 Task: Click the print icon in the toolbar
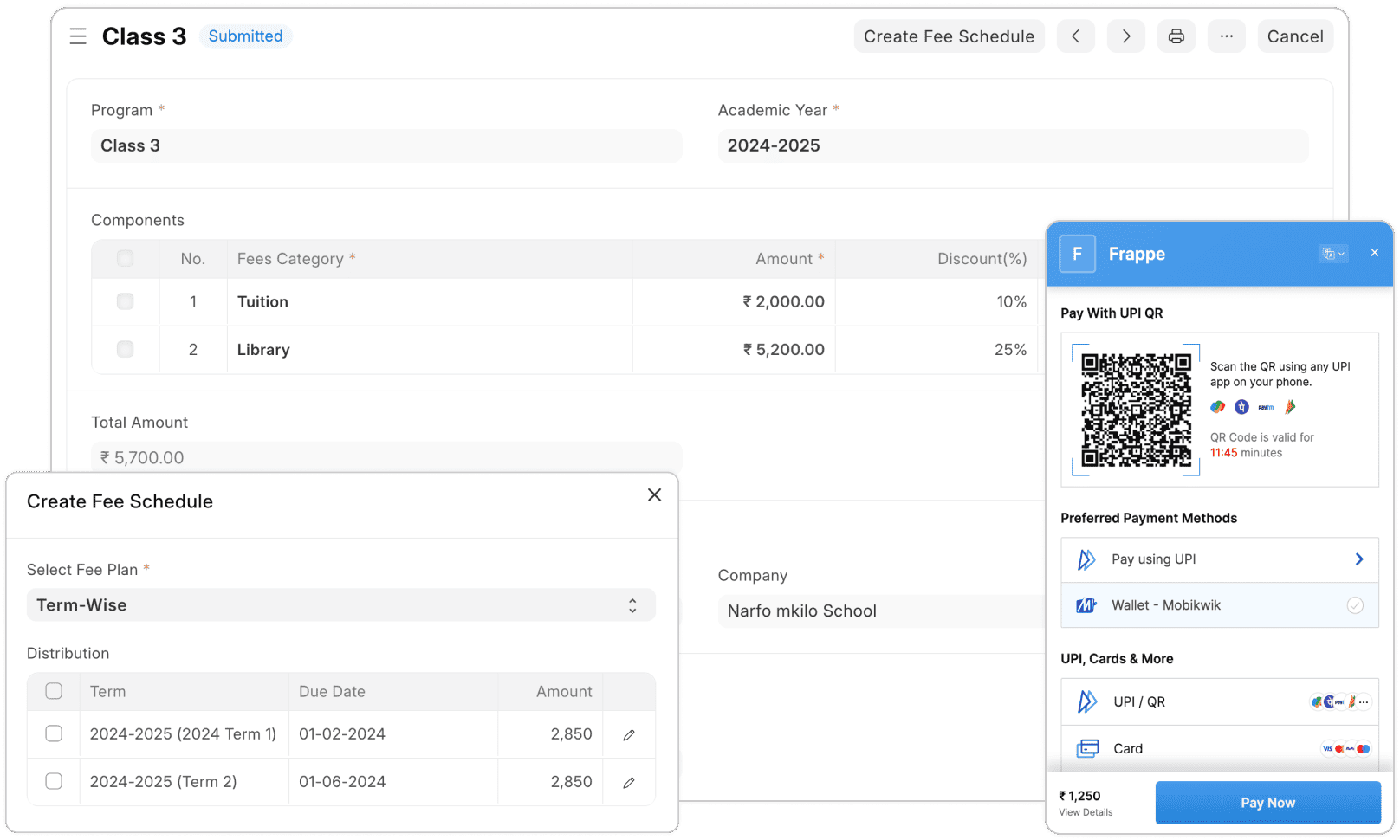pos(1176,36)
